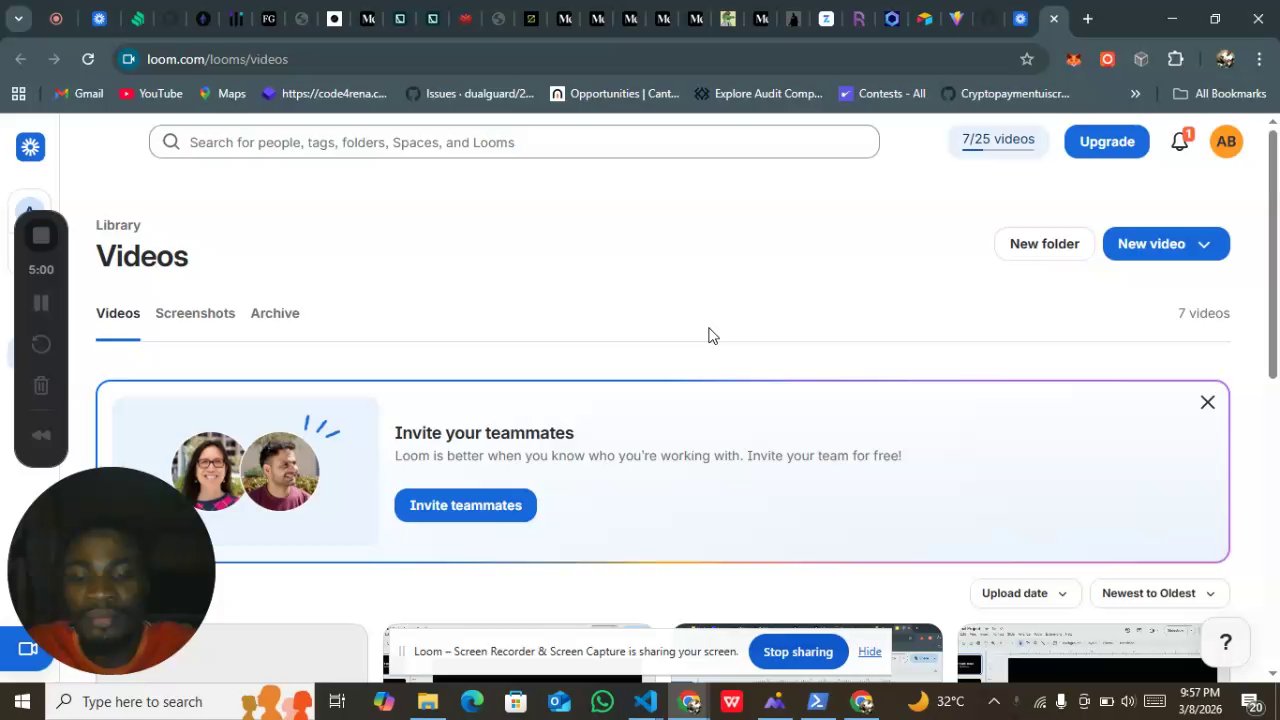Open YouTube bookmark

coord(150,93)
